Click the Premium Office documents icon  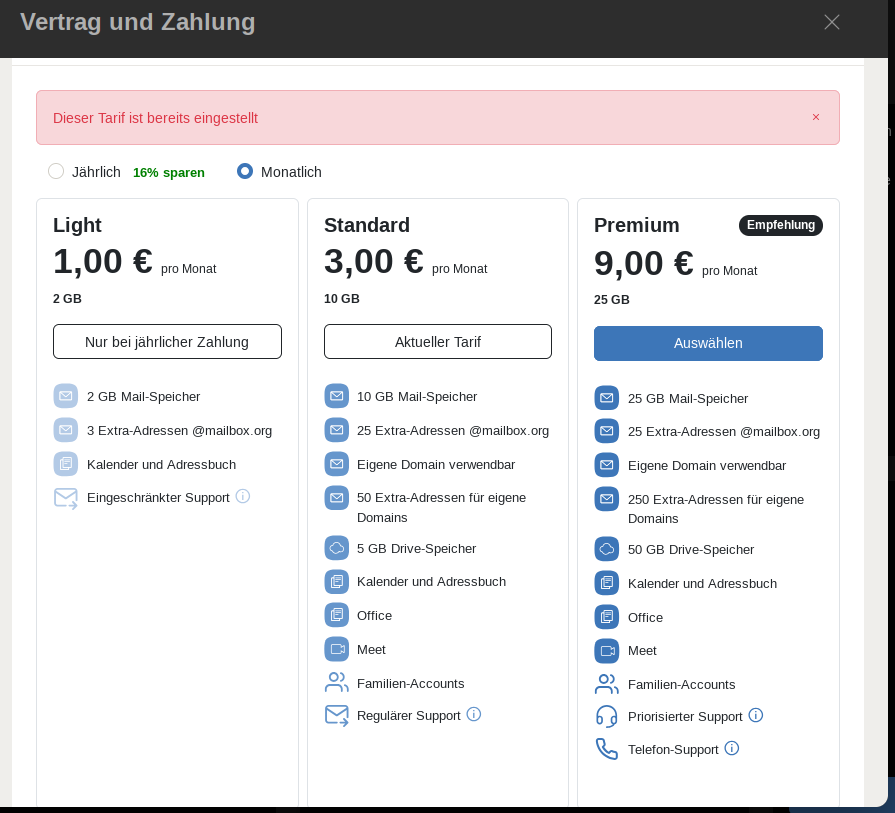point(606,617)
